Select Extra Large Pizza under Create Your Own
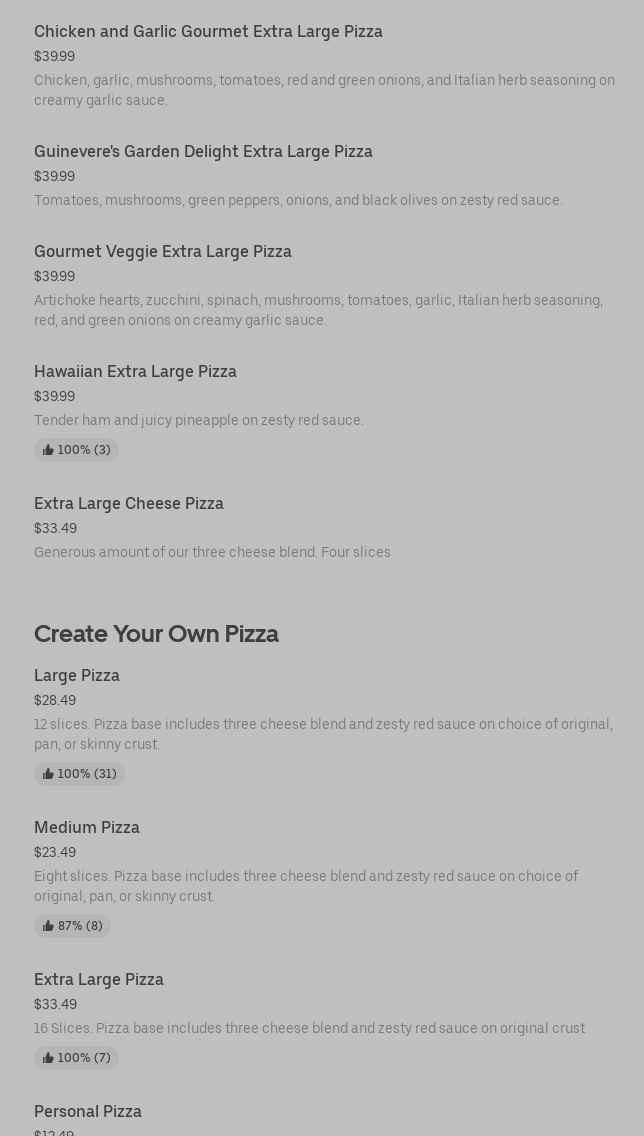Image resolution: width=644 pixels, height=1136 pixels. [99, 979]
